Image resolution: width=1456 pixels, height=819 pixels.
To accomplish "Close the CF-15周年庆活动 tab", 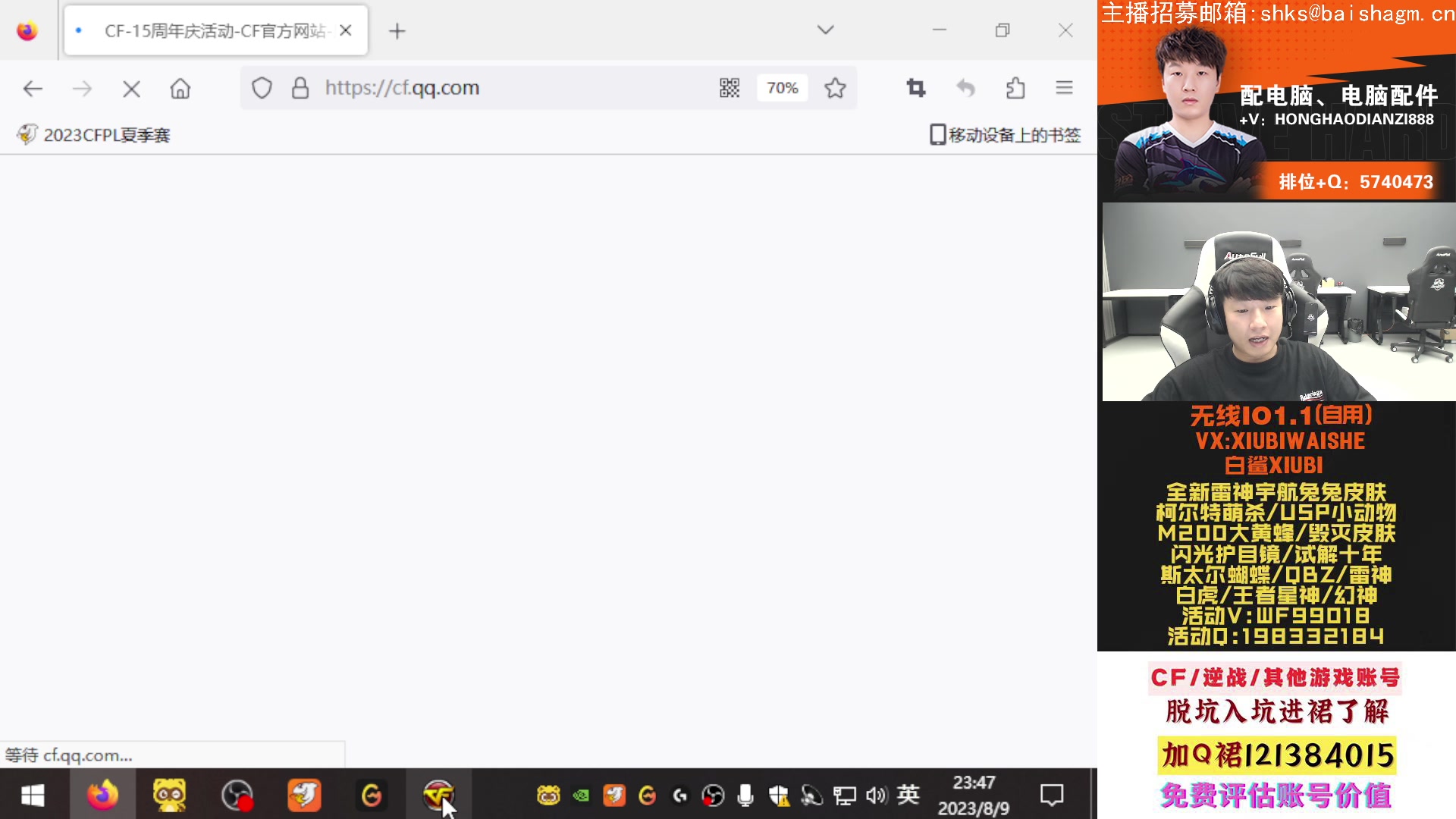I will (x=346, y=30).
